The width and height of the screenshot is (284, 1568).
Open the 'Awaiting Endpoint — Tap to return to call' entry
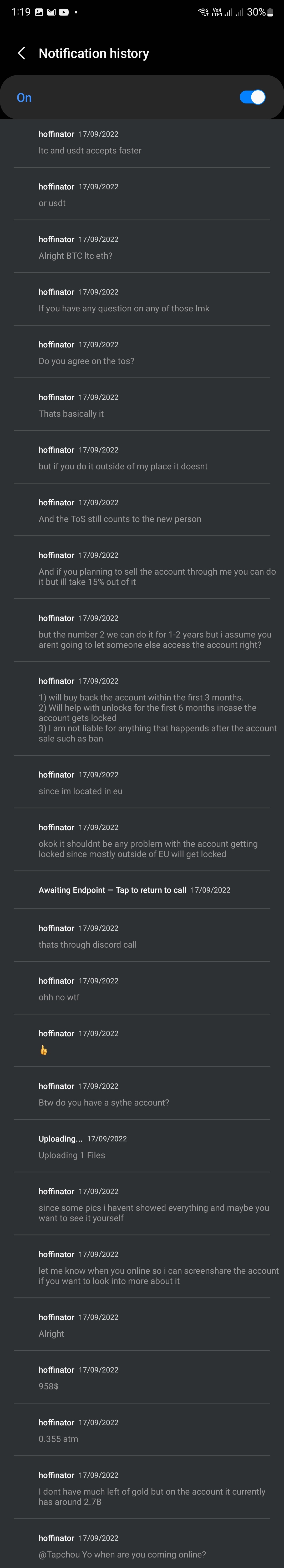(x=142, y=890)
